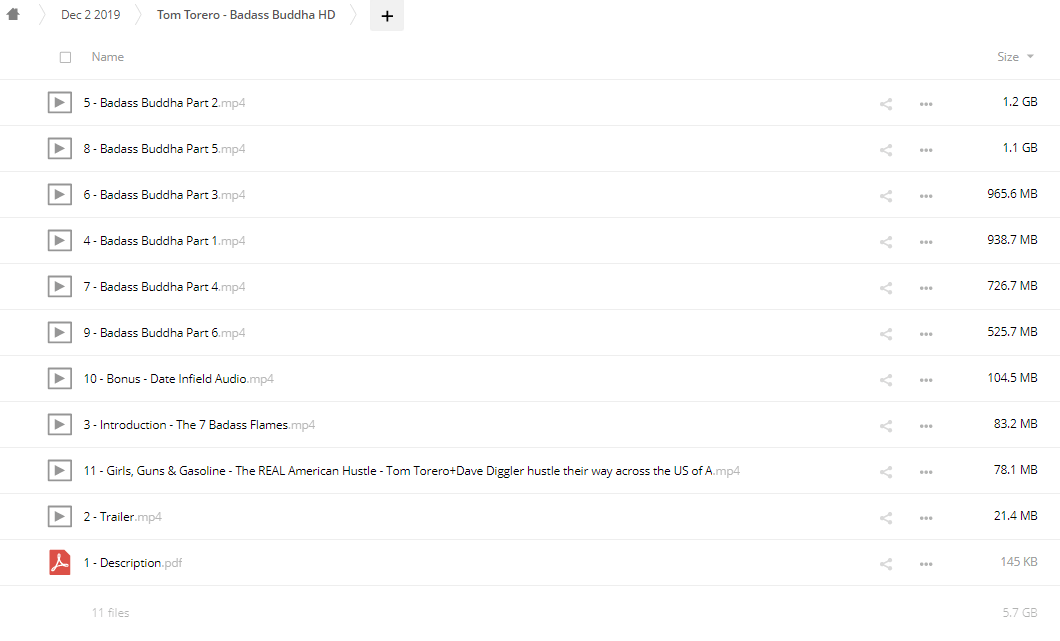The height and width of the screenshot is (641, 1060).
Task: Click the 1.2 GB size value
Action: [x=1020, y=101]
